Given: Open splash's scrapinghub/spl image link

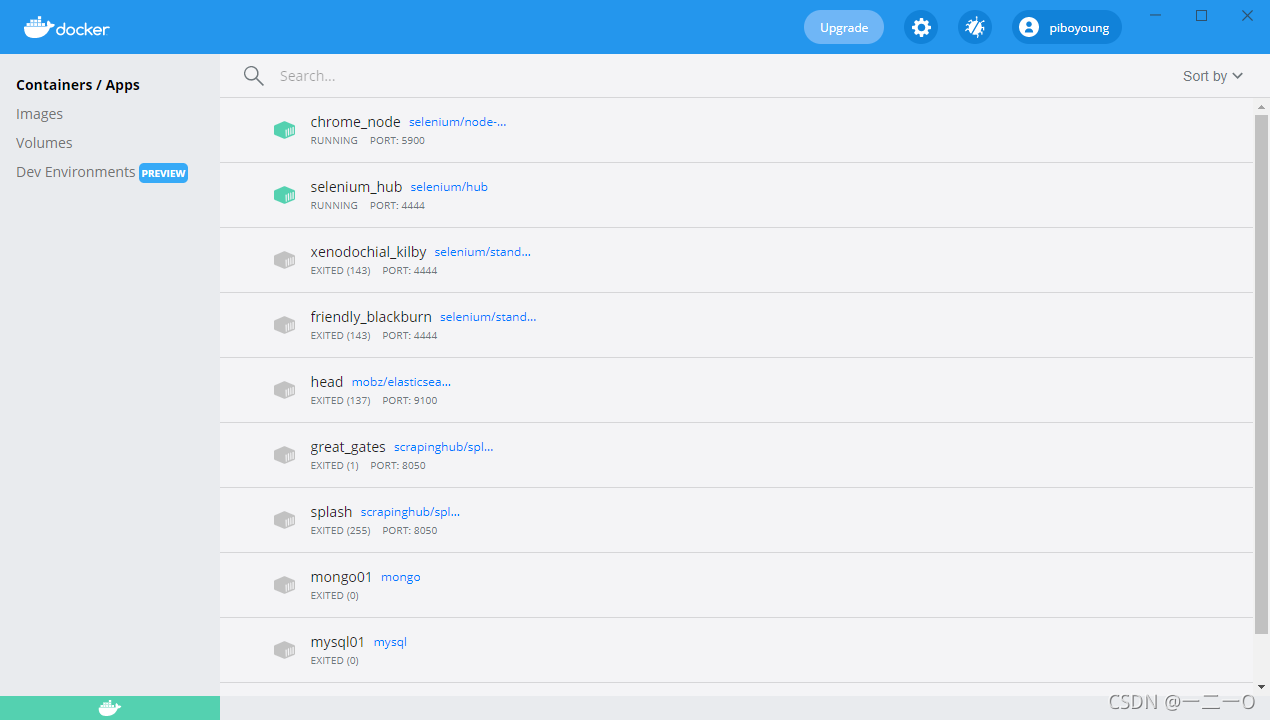Looking at the screenshot, I should coord(410,512).
